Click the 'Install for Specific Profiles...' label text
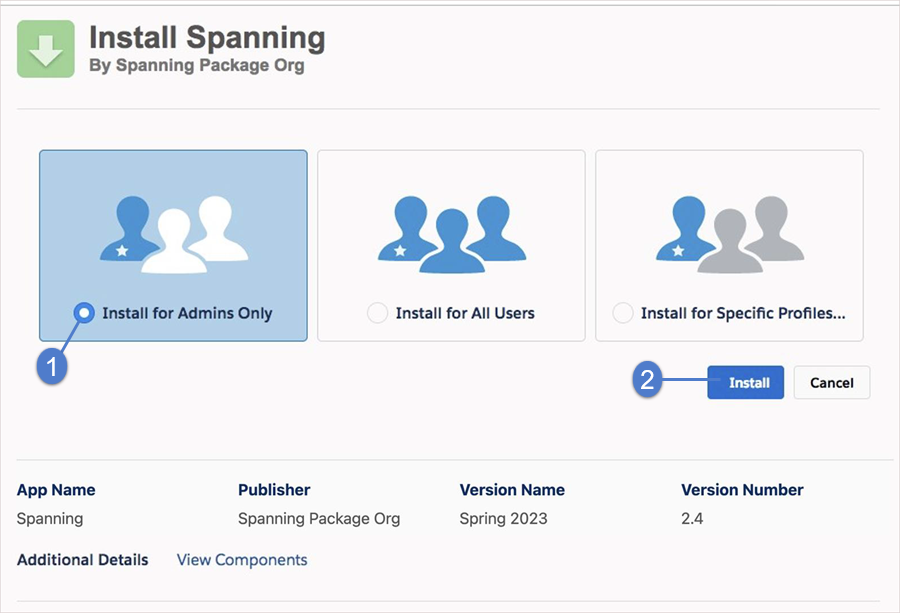Screen dimensions: 900x613 pyautogui.click(x=743, y=313)
